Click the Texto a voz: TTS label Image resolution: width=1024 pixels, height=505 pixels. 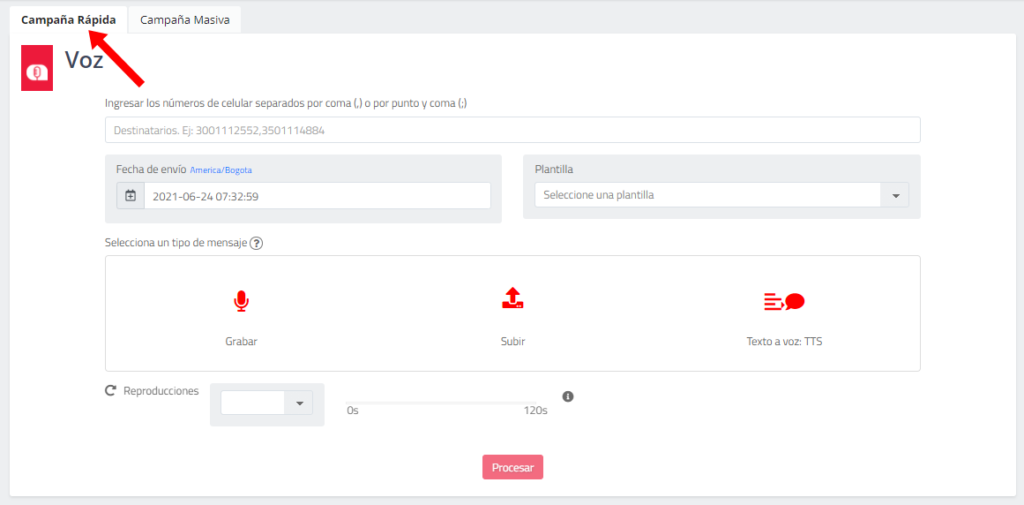click(x=784, y=341)
